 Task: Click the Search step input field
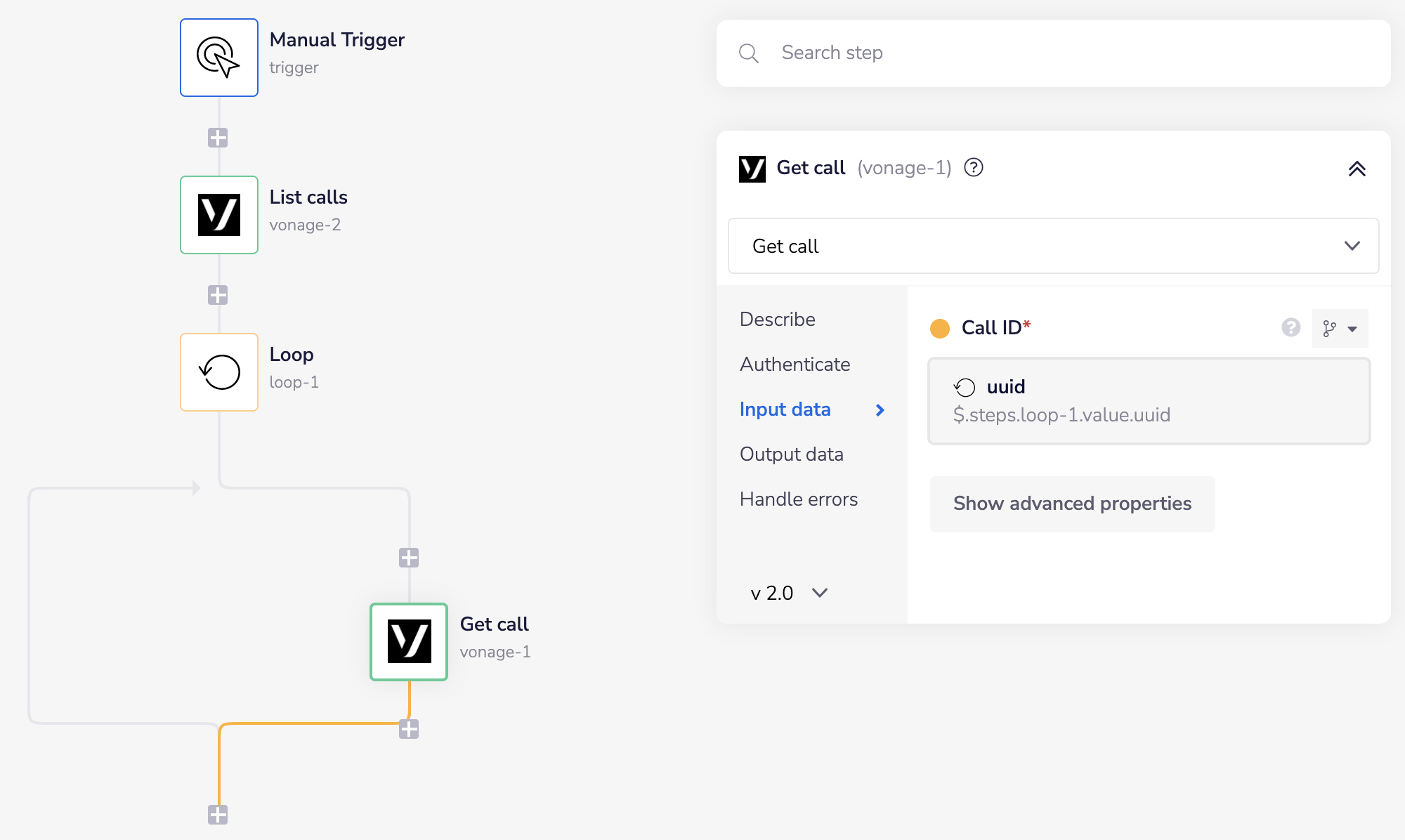tap(1053, 53)
